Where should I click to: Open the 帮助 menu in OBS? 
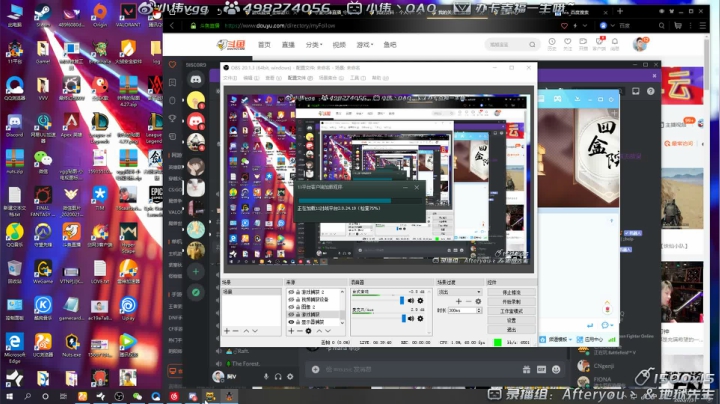(379, 78)
